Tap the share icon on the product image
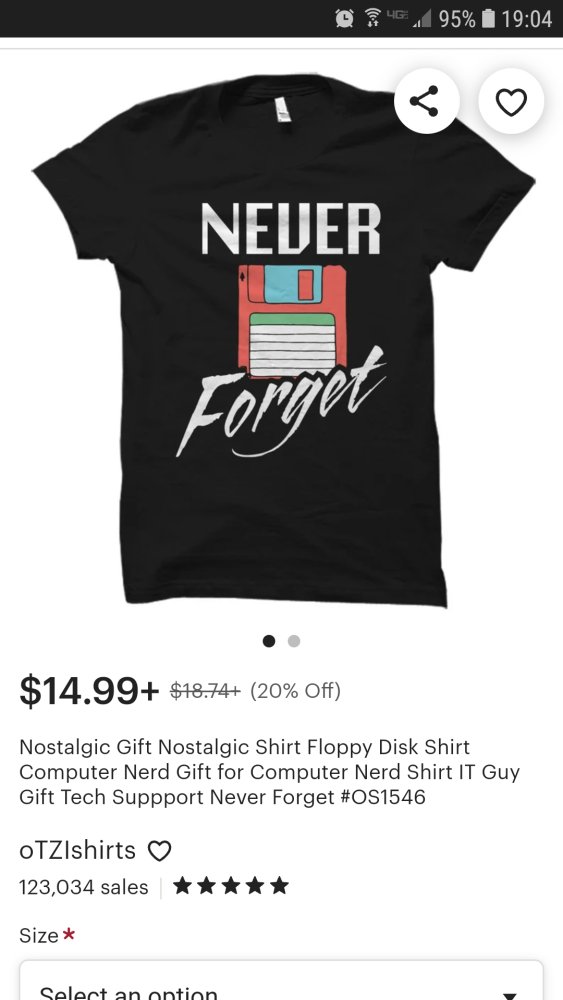 (x=426, y=101)
